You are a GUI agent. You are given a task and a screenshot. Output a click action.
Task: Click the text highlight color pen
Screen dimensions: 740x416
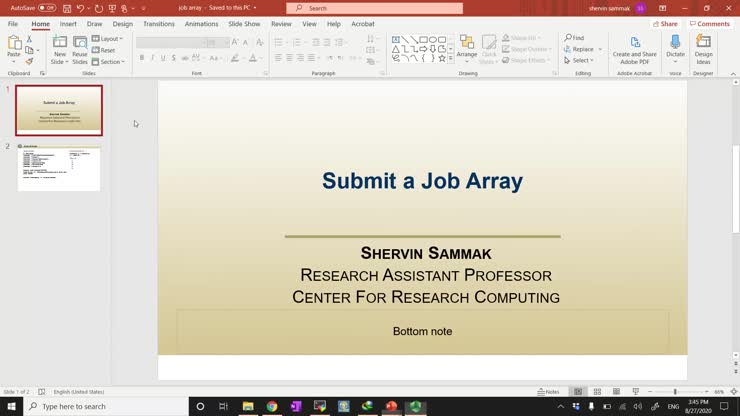[x=235, y=58]
